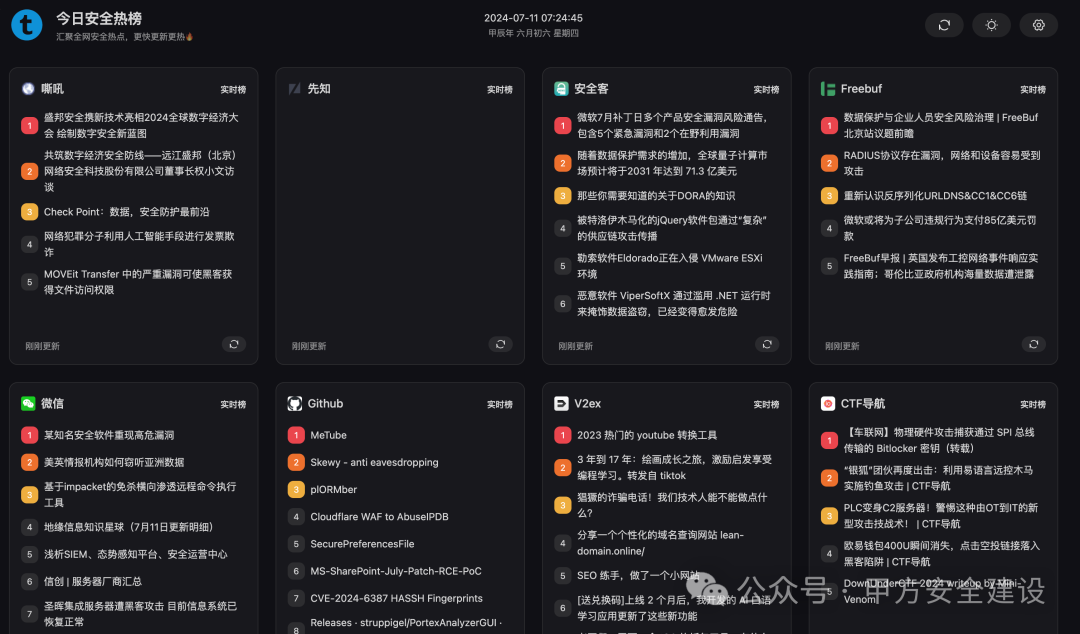This screenshot has width=1080, height=634.
Task: Open '恶意软件 ViperSoftX' article
Action: (674, 303)
